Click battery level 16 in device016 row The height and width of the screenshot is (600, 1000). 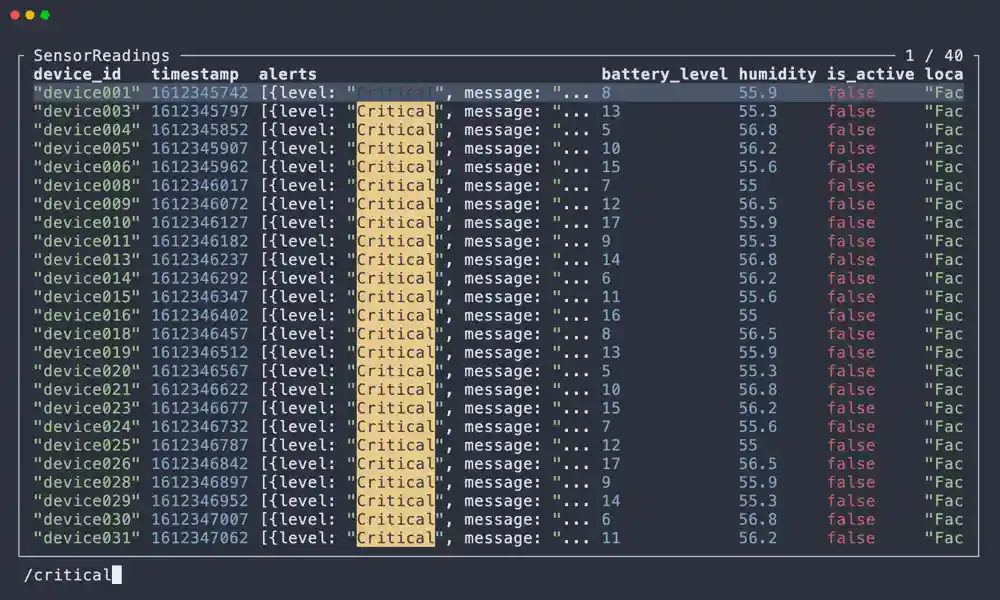[x=611, y=315]
